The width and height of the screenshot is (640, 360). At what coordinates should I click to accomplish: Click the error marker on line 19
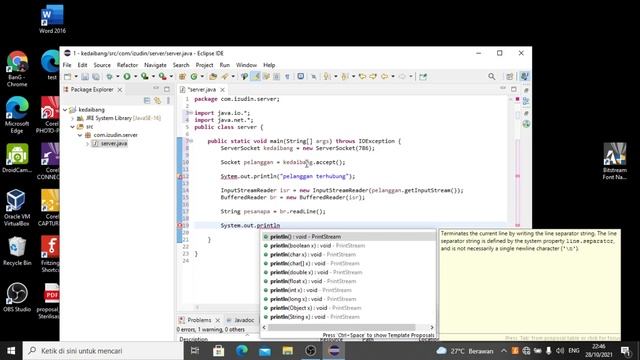click(180, 225)
